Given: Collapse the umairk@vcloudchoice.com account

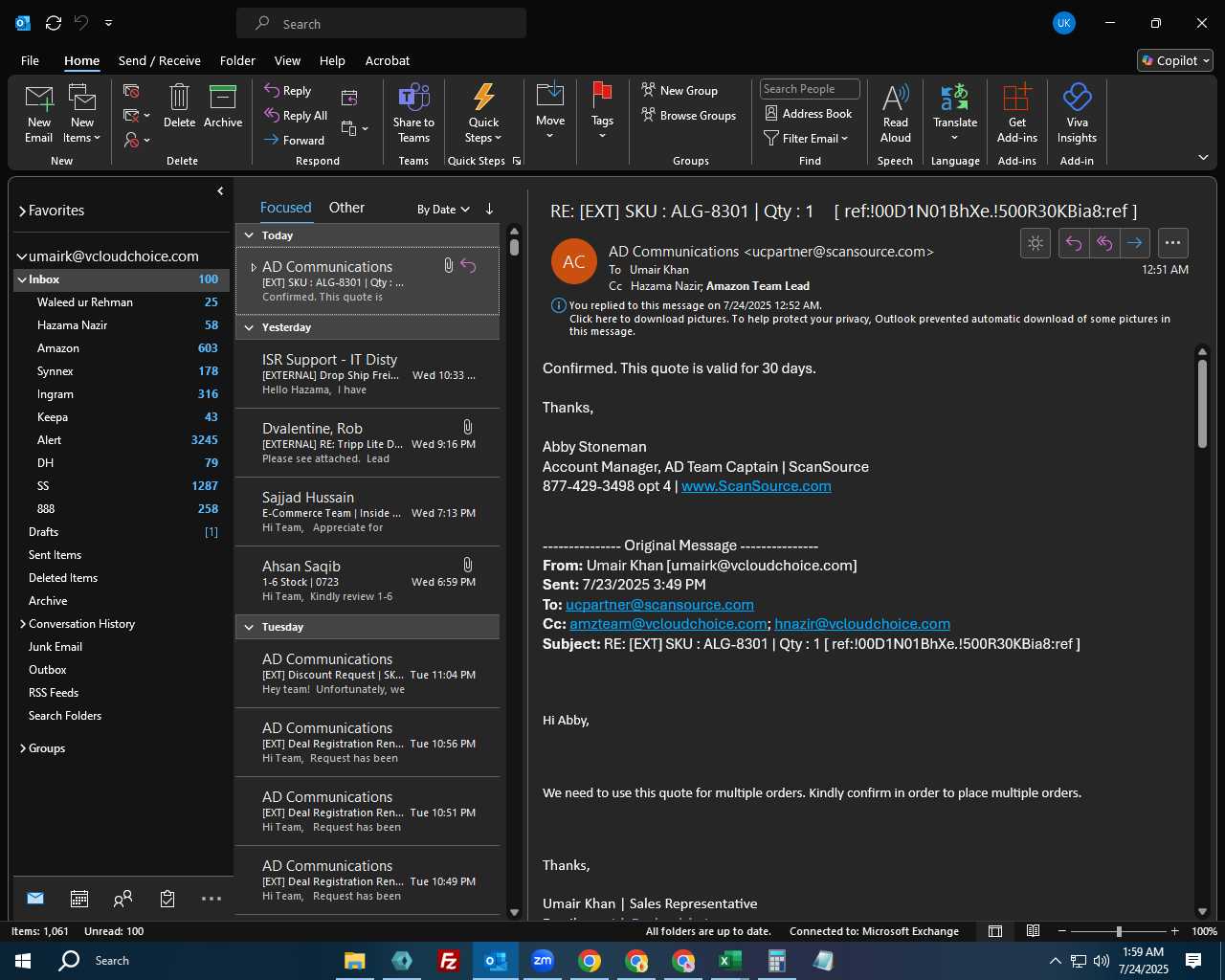Looking at the screenshot, I should point(21,256).
